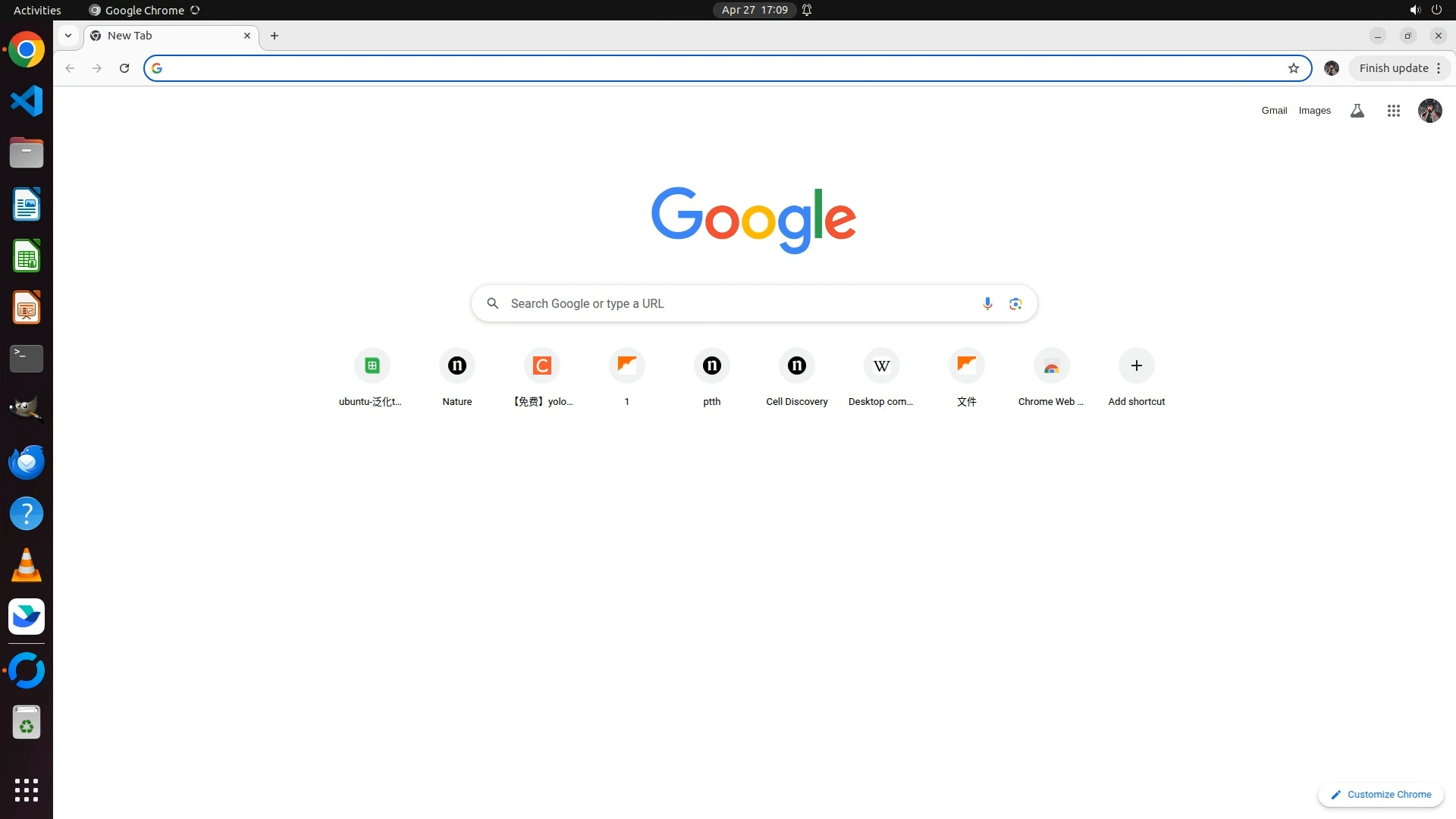Viewport: 1456px width, 819px height.
Task: Open a new tab with plus button
Action: coord(275,36)
